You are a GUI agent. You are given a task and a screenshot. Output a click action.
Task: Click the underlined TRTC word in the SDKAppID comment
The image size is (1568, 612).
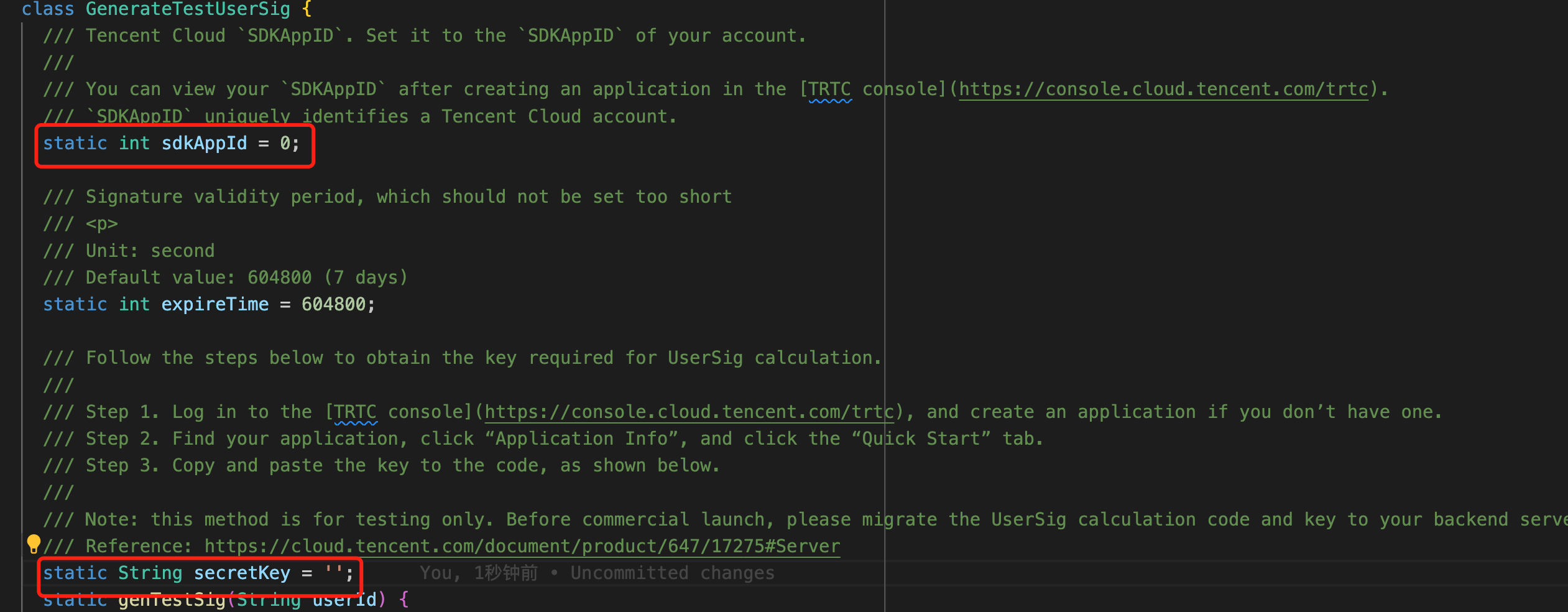tap(830, 90)
